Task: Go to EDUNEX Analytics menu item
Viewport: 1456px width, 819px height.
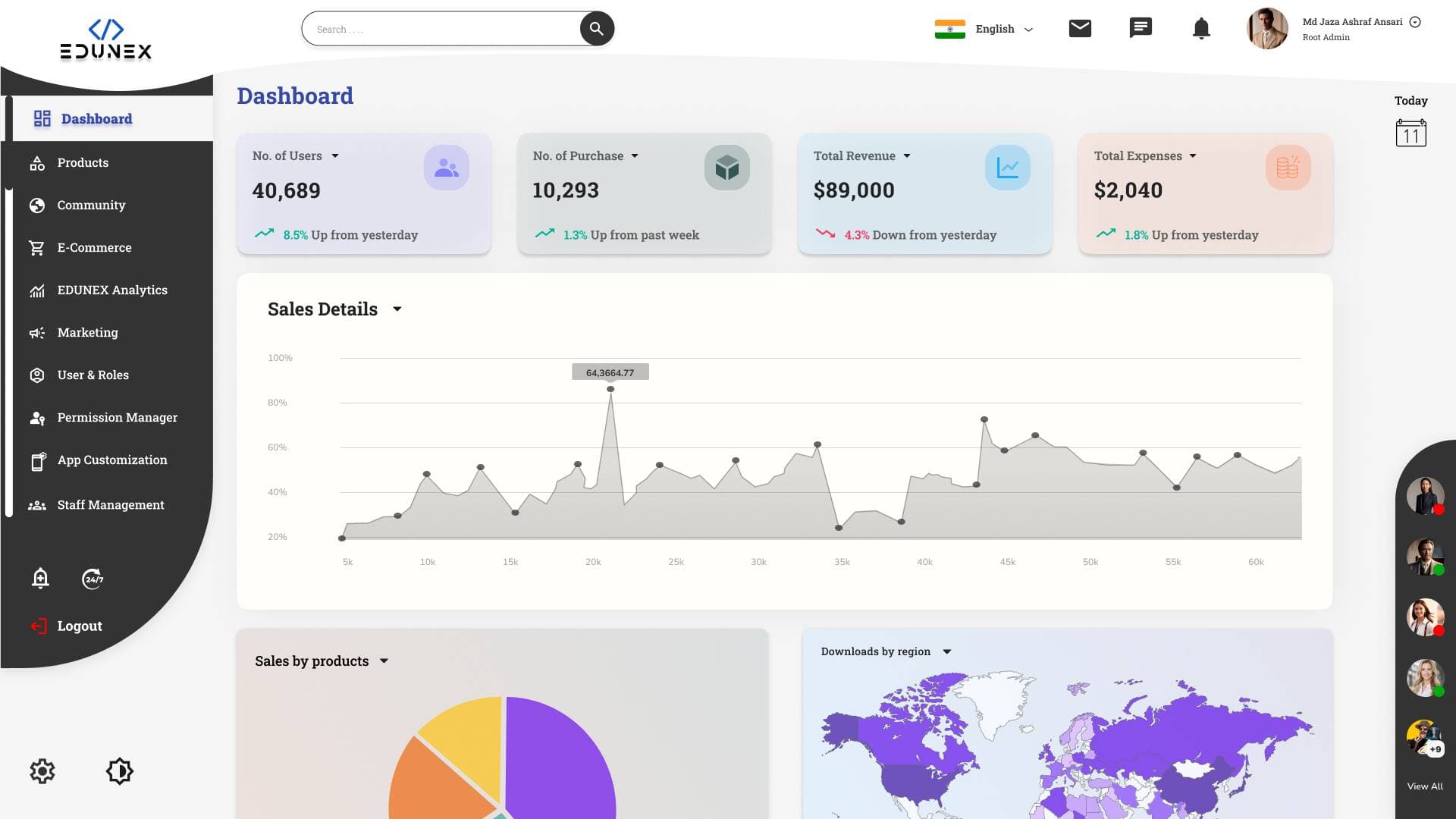Action: pyautogui.click(x=112, y=290)
